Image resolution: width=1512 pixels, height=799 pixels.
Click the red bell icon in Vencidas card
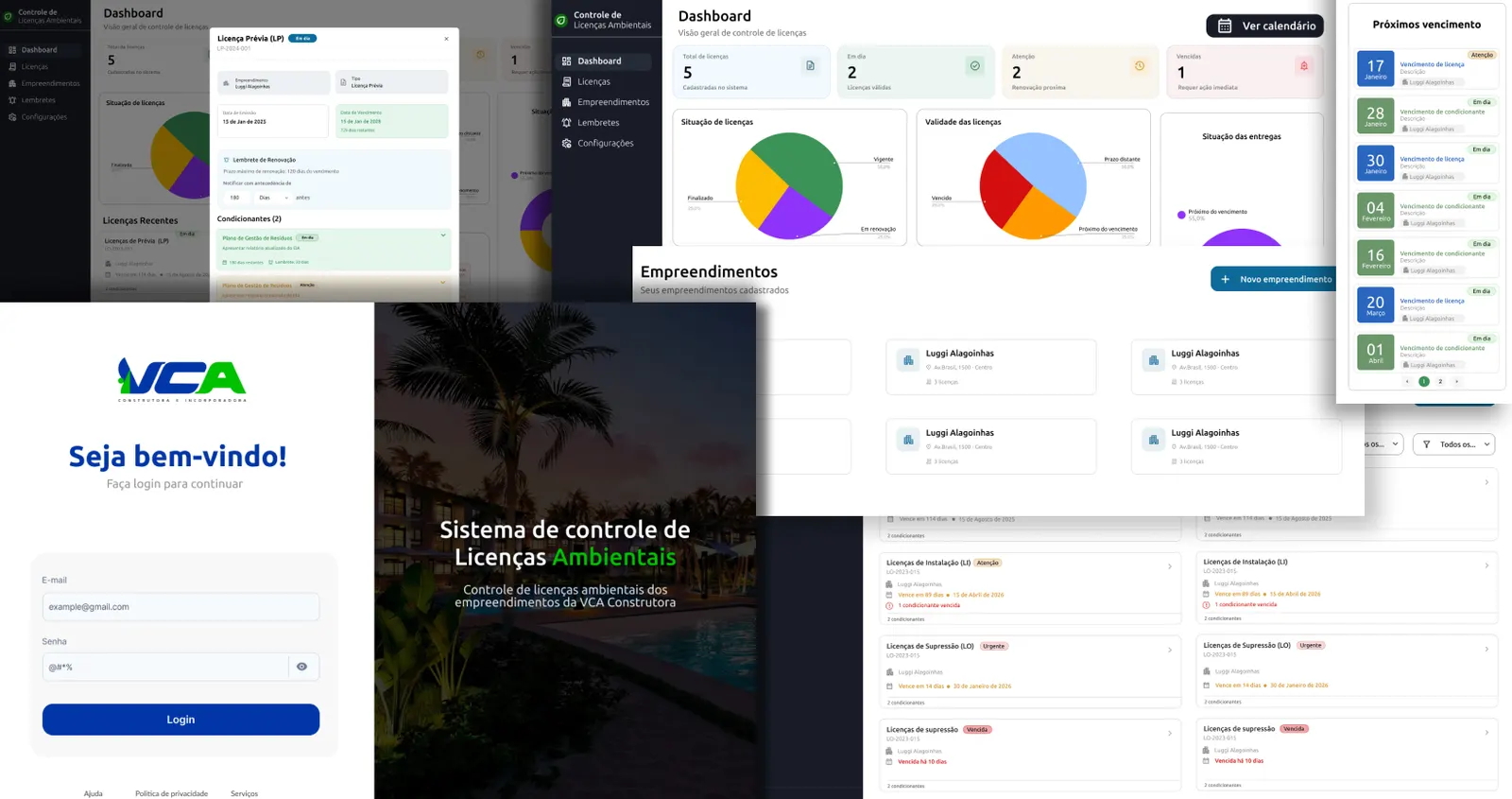(x=1304, y=65)
